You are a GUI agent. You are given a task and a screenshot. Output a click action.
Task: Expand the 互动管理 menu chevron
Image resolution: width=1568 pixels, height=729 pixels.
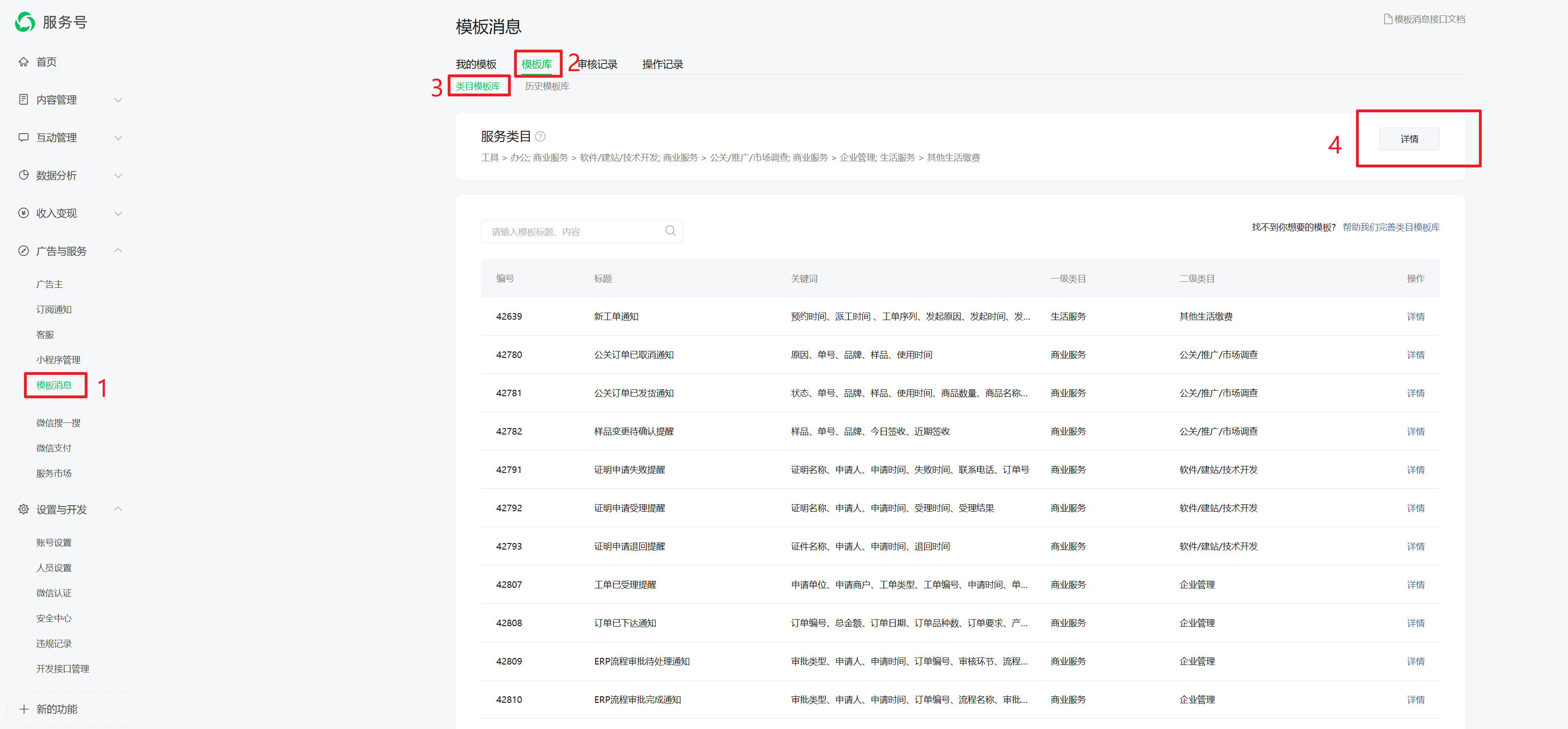click(118, 138)
